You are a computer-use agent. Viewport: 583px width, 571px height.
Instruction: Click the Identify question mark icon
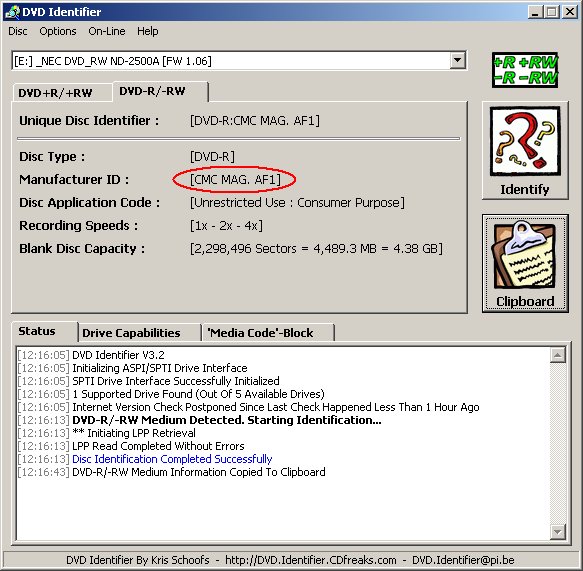click(x=525, y=141)
